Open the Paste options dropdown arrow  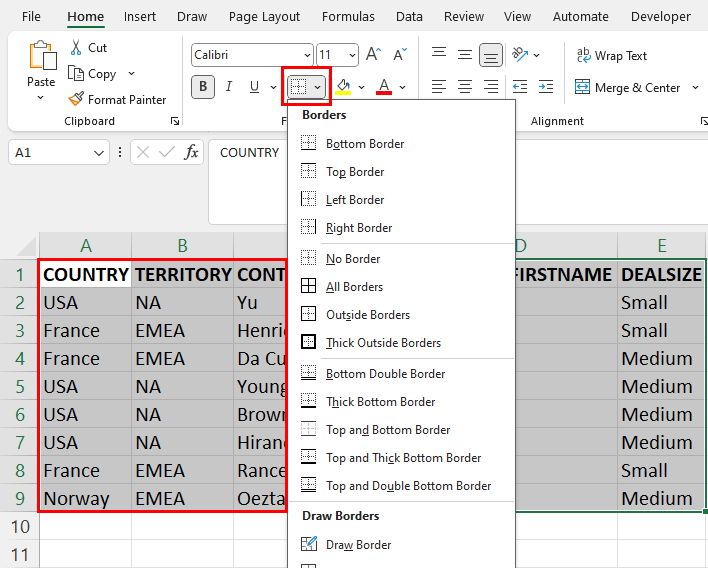(41, 97)
